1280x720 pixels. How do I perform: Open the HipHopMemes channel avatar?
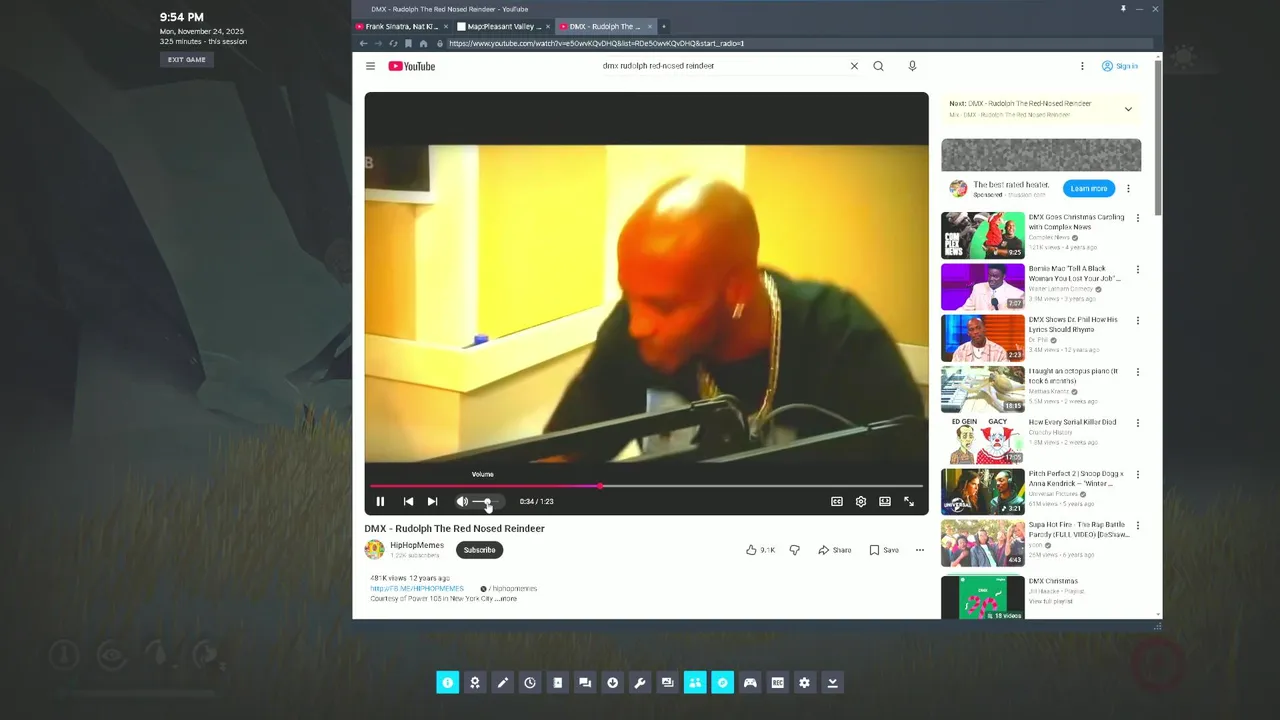tap(374, 550)
